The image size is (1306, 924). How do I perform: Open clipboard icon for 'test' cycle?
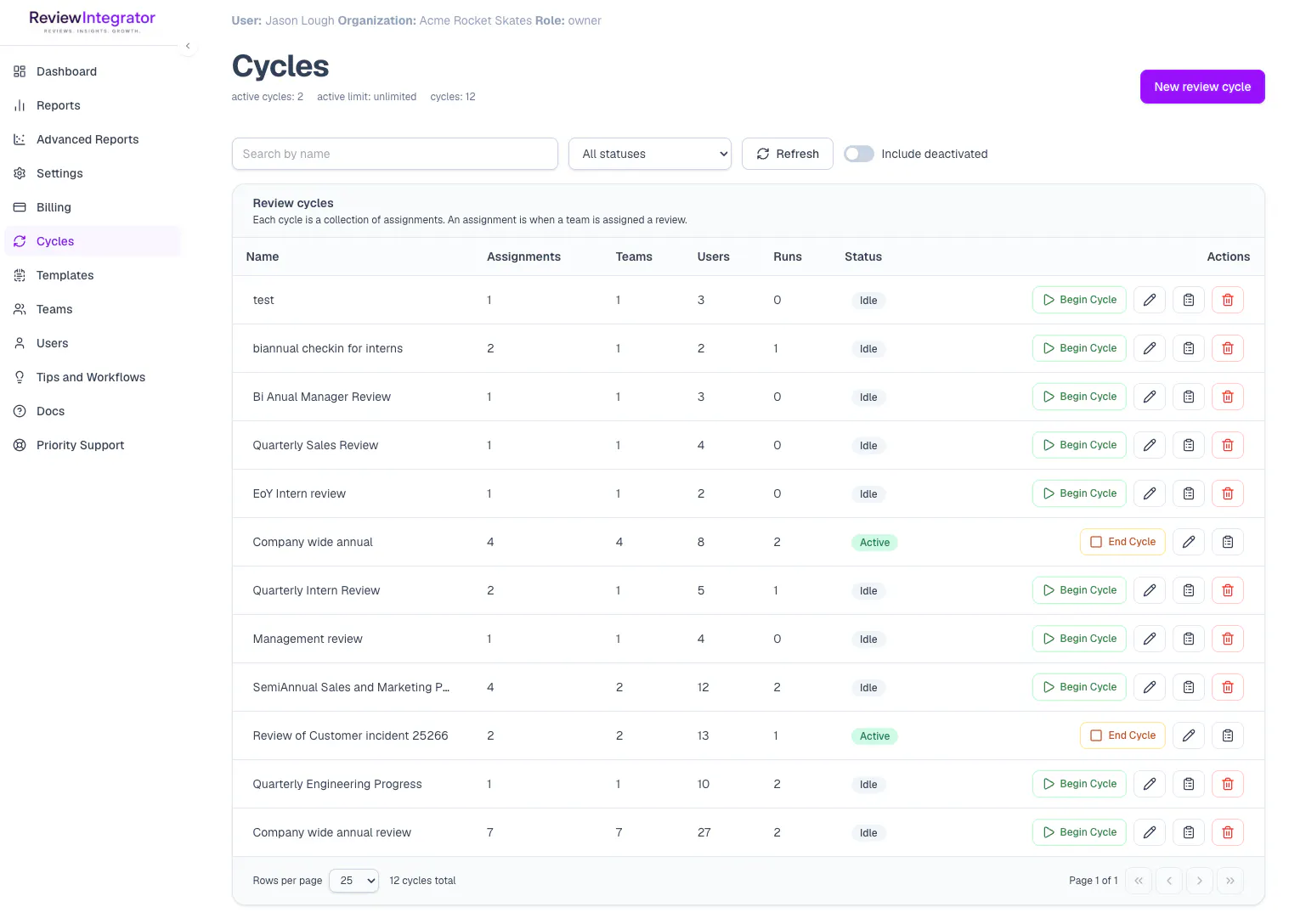[x=1189, y=300]
